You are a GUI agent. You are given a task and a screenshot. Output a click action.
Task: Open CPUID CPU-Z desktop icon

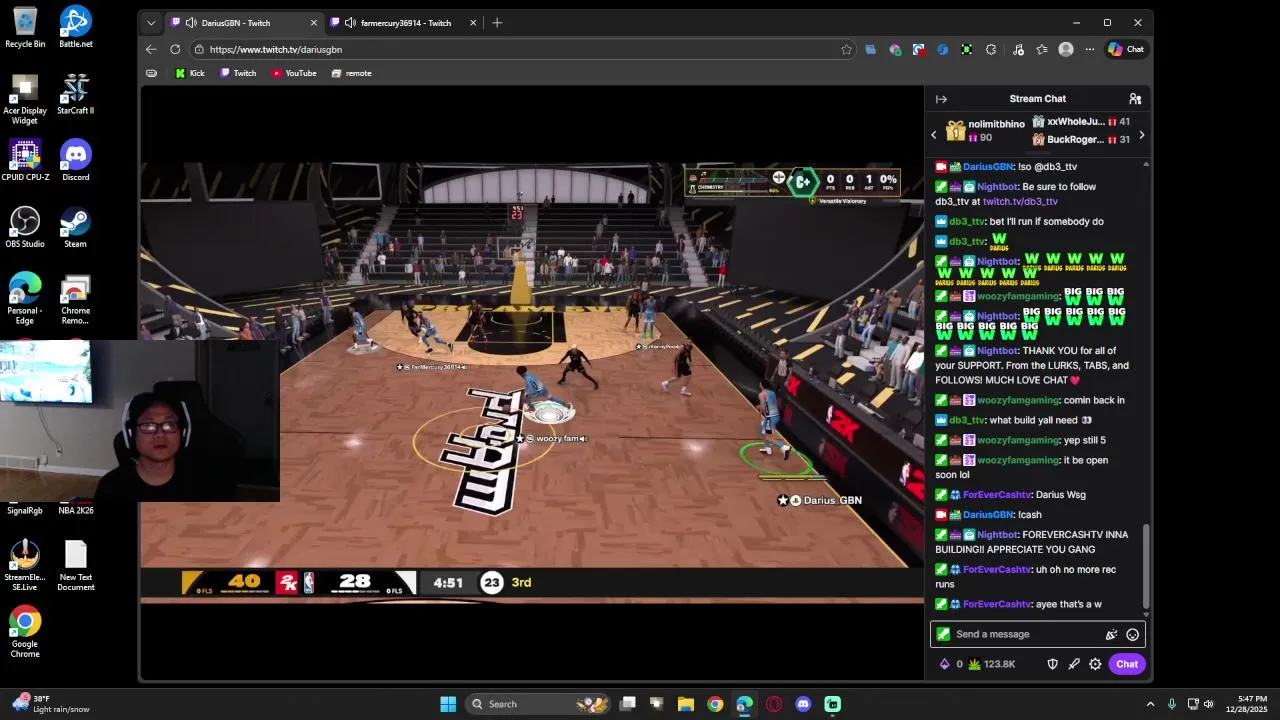[25, 160]
